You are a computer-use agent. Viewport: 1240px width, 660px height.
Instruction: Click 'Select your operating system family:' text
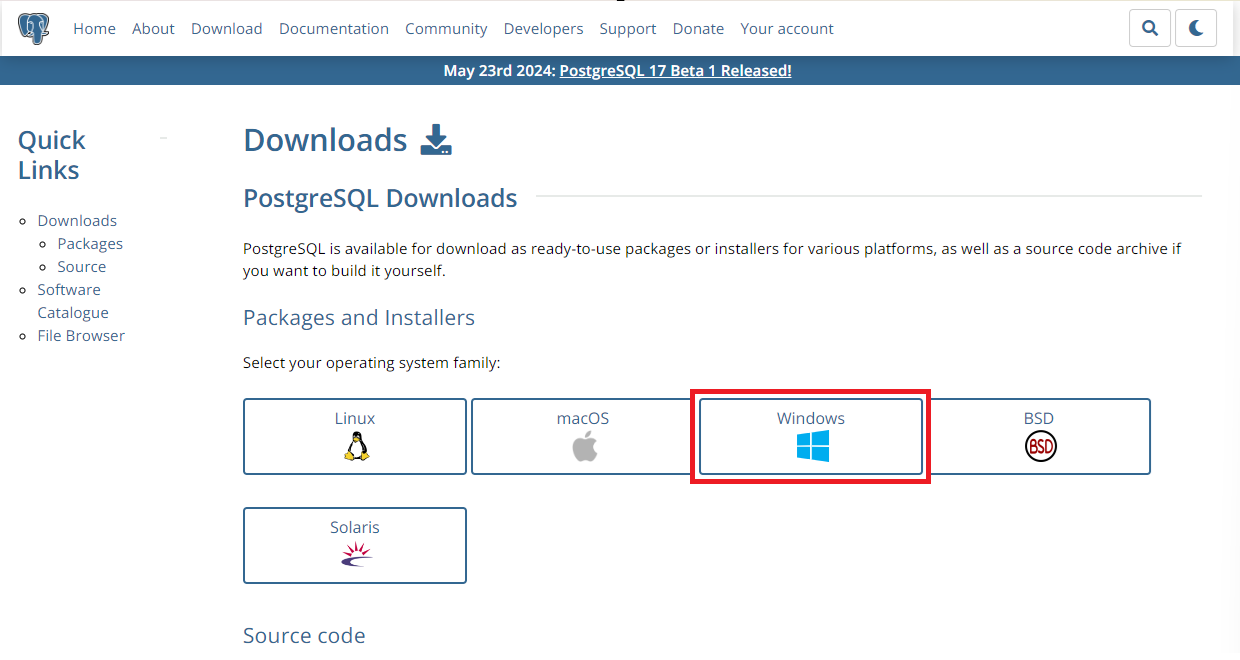pyautogui.click(x=372, y=362)
